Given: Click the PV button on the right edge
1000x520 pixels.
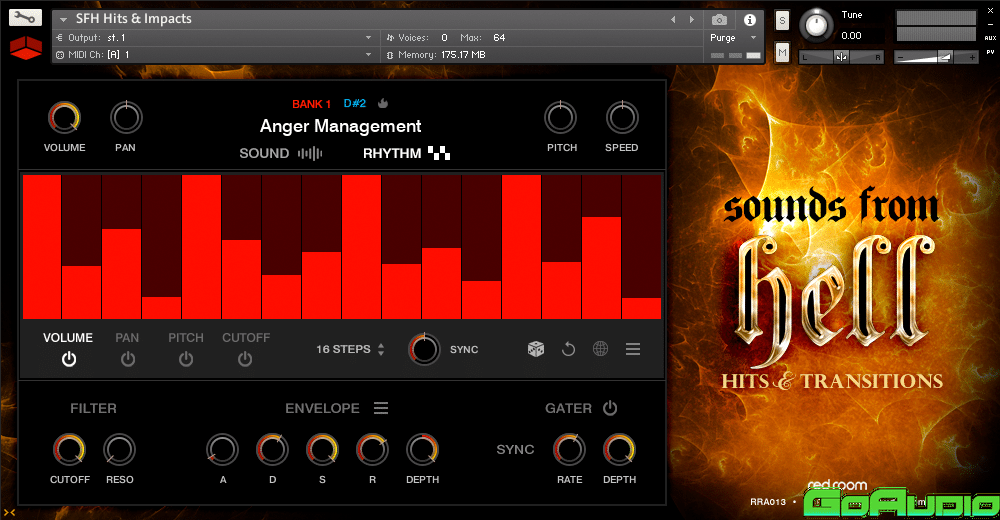Looking at the screenshot, I should [x=990, y=52].
